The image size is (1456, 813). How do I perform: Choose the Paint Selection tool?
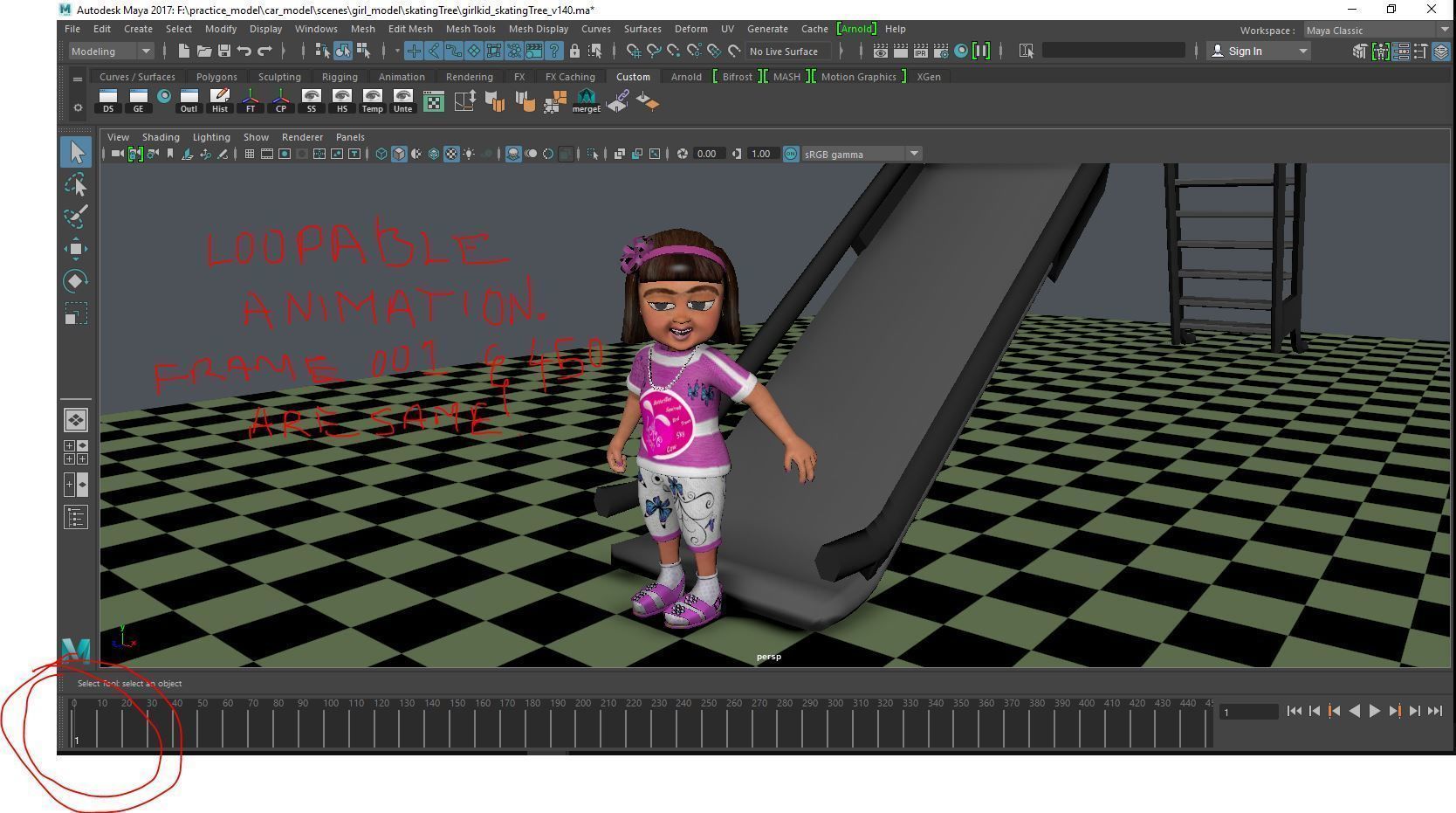coord(76,217)
